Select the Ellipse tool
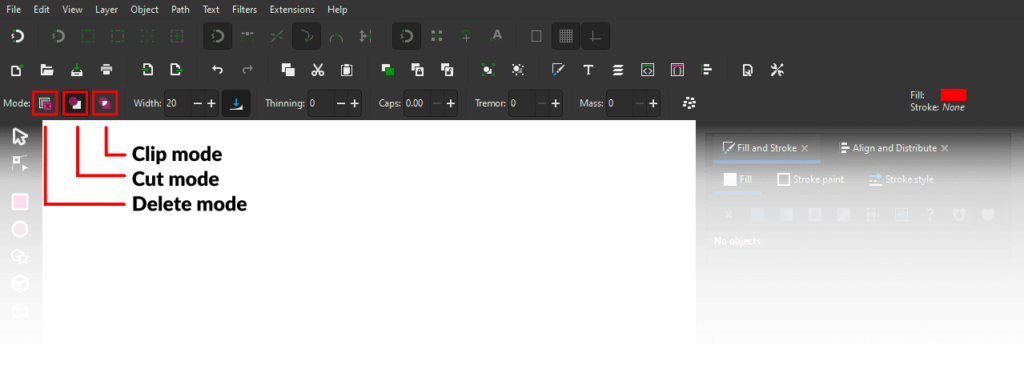Image resolution: width=1024 pixels, height=390 pixels. point(20,229)
